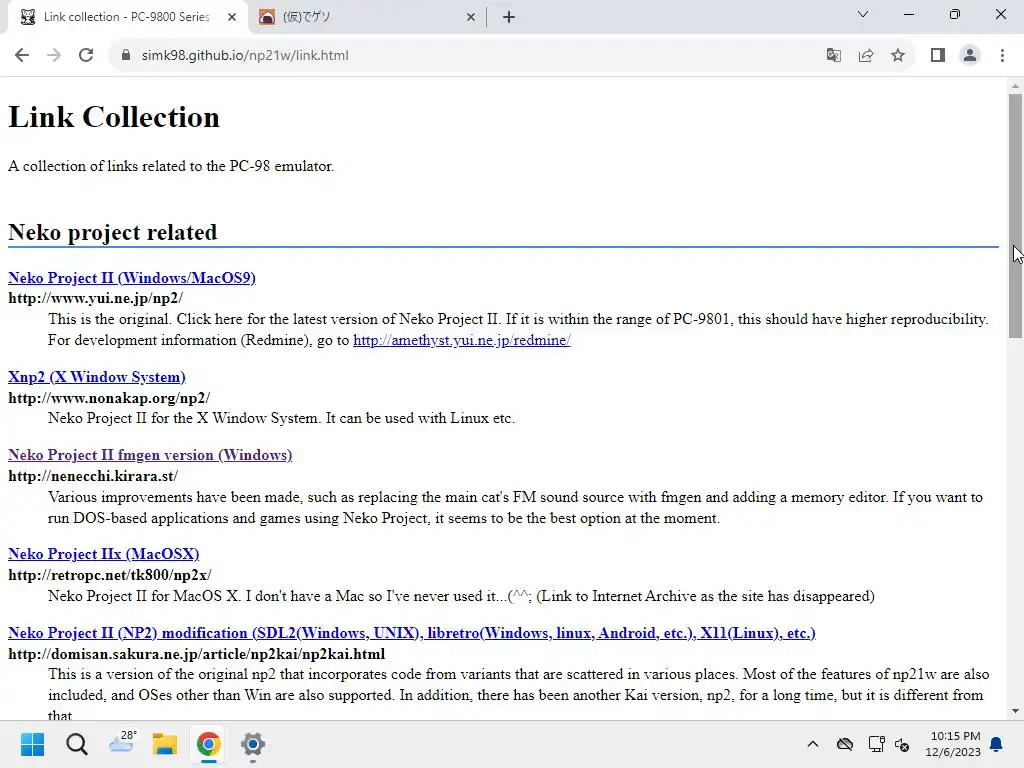Close the Link collection tab

232,17
